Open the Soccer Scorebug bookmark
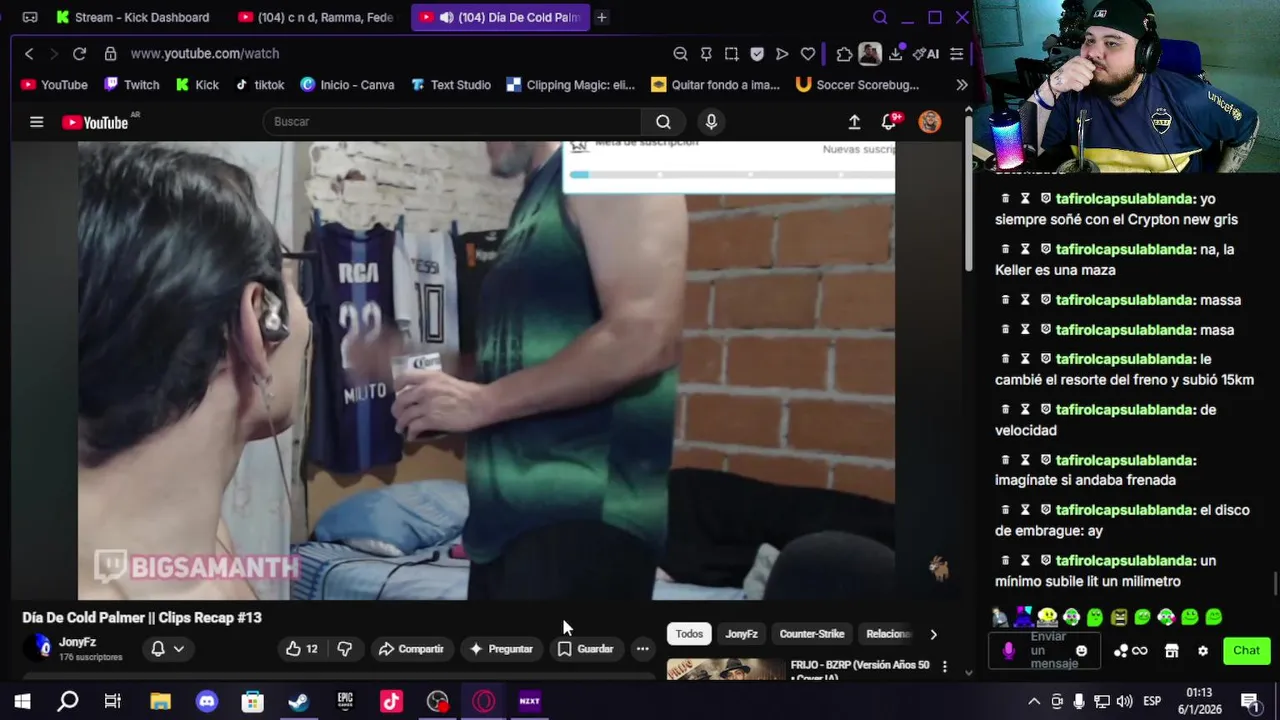 [x=857, y=85]
